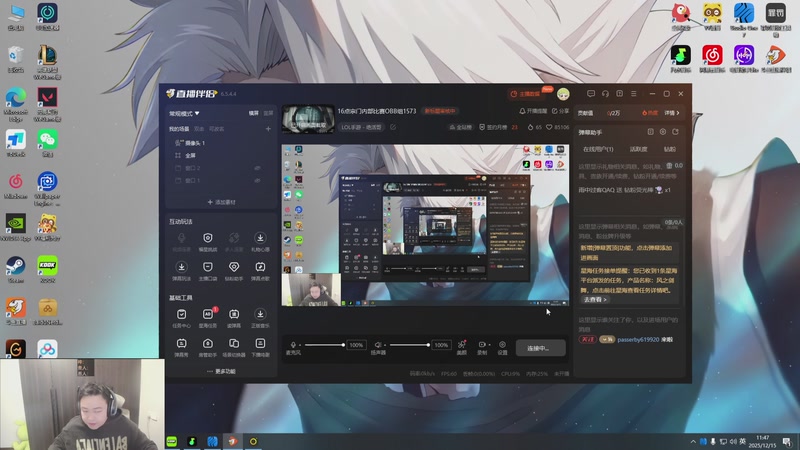Screen dimensions: 800x450
Task: Click the microphone 100% volume field
Action: click(x=356, y=345)
